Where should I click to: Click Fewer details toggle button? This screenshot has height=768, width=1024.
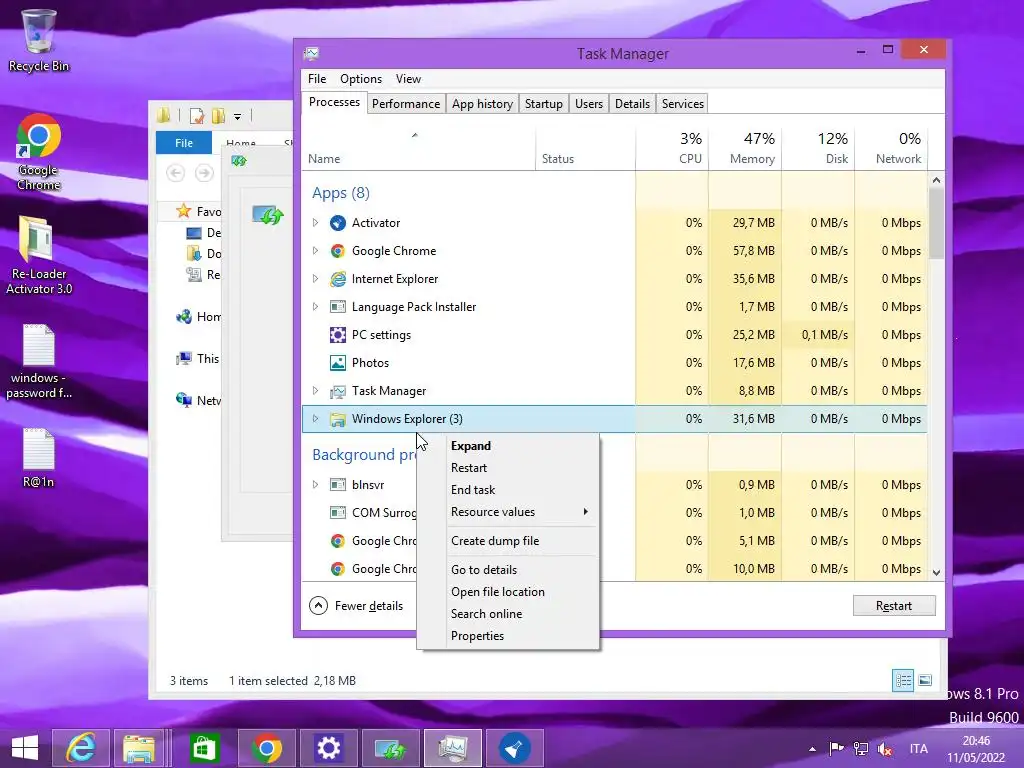(356, 606)
